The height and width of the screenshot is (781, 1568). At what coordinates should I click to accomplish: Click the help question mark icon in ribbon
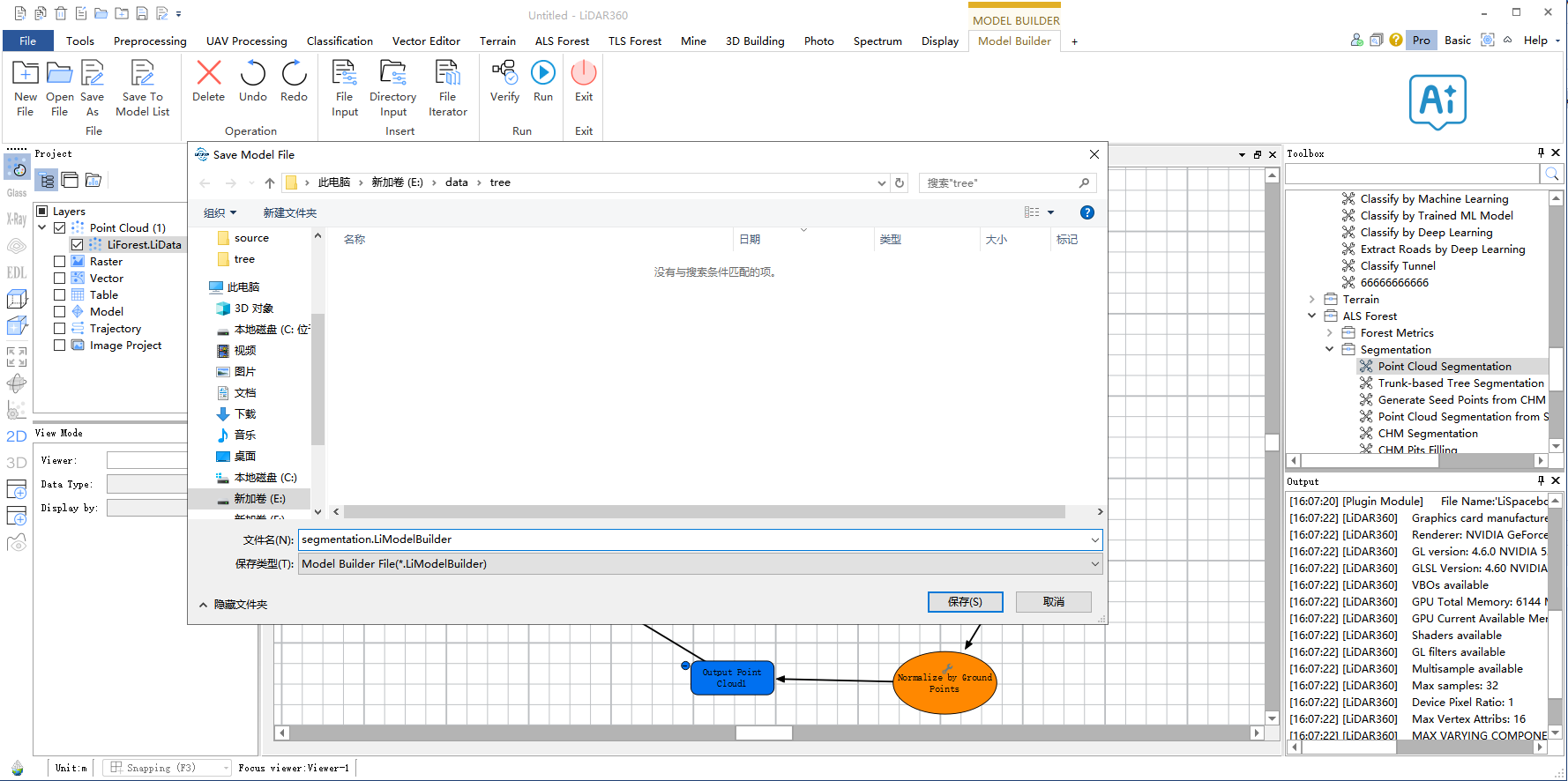click(x=1396, y=41)
